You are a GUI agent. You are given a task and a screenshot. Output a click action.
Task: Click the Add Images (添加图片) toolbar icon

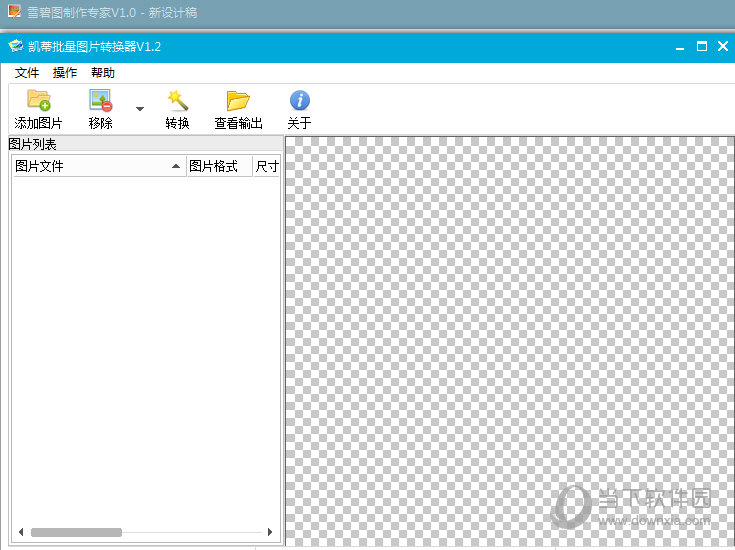tap(38, 100)
